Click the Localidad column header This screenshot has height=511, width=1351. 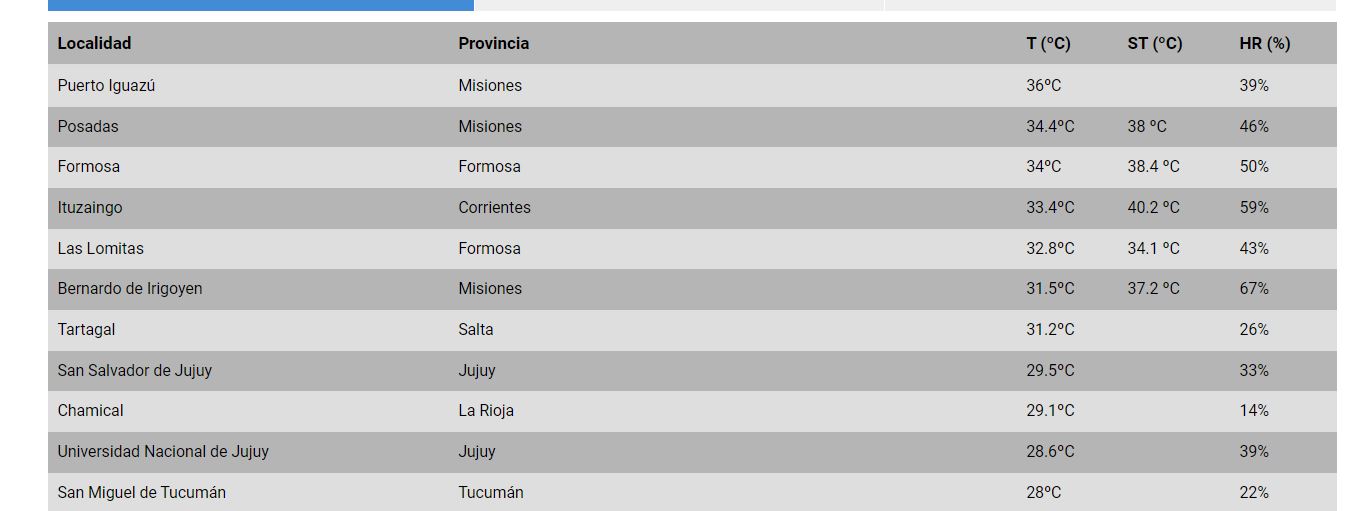point(94,44)
